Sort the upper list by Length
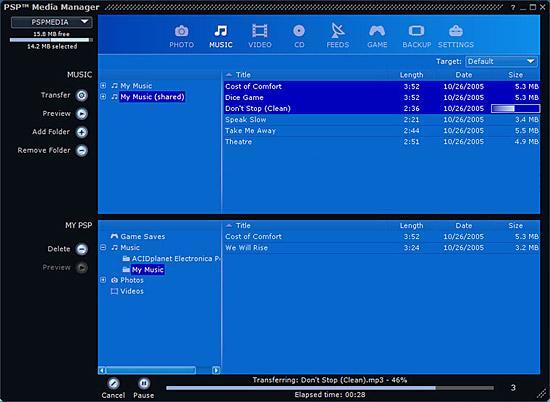 click(411, 75)
